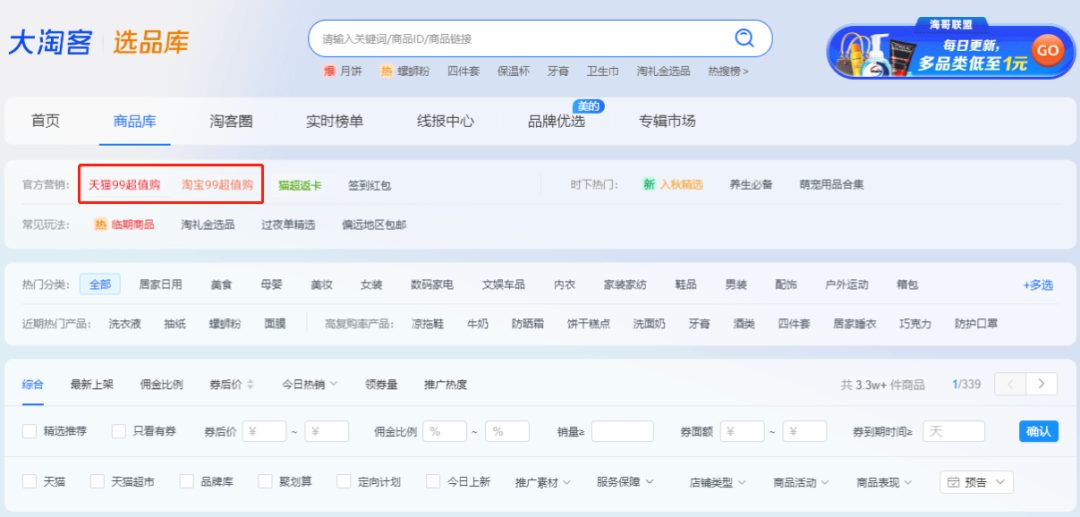Open the 实时榜单 tab

(334, 121)
